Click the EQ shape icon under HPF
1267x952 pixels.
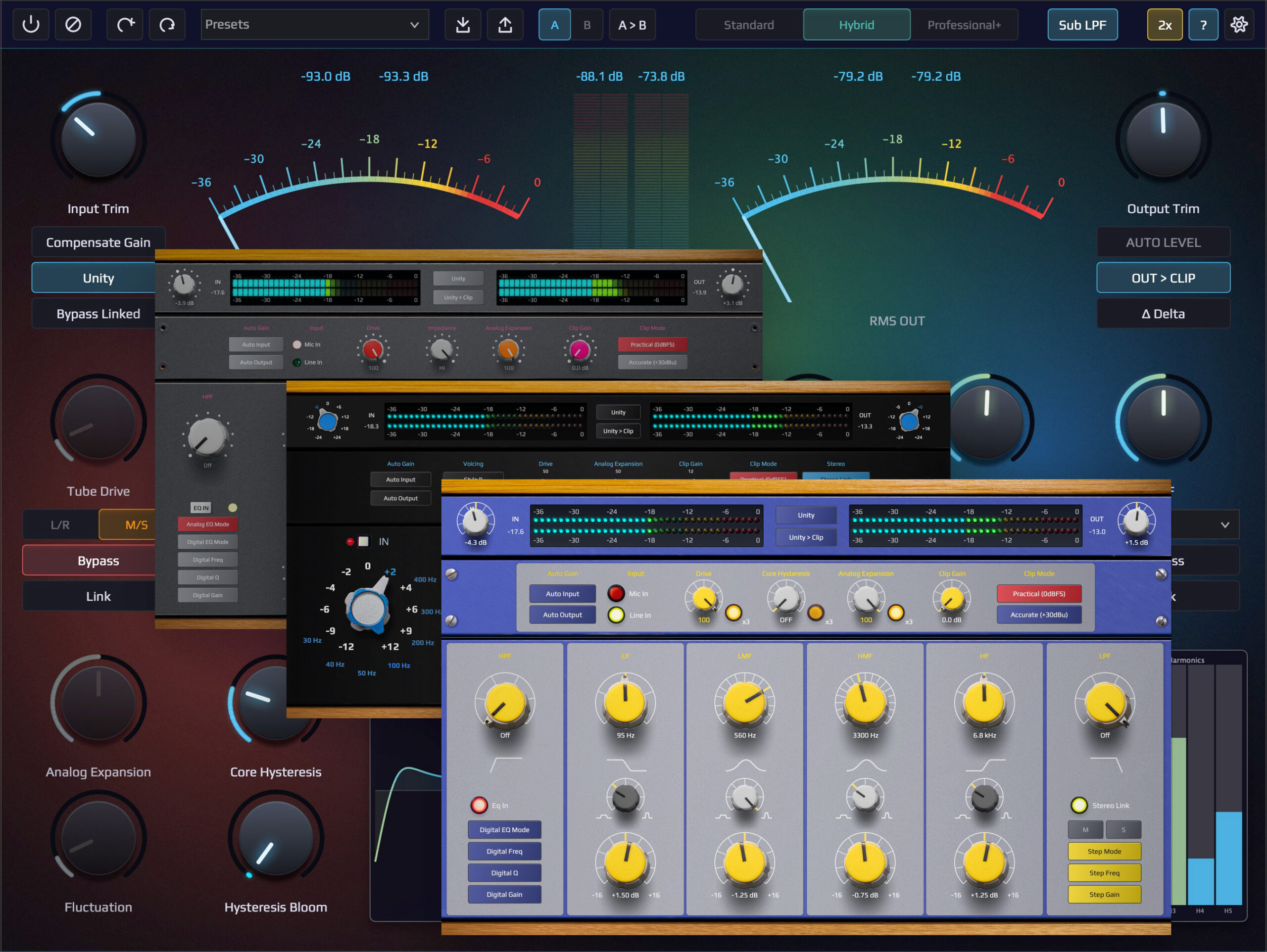tap(506, 764)
